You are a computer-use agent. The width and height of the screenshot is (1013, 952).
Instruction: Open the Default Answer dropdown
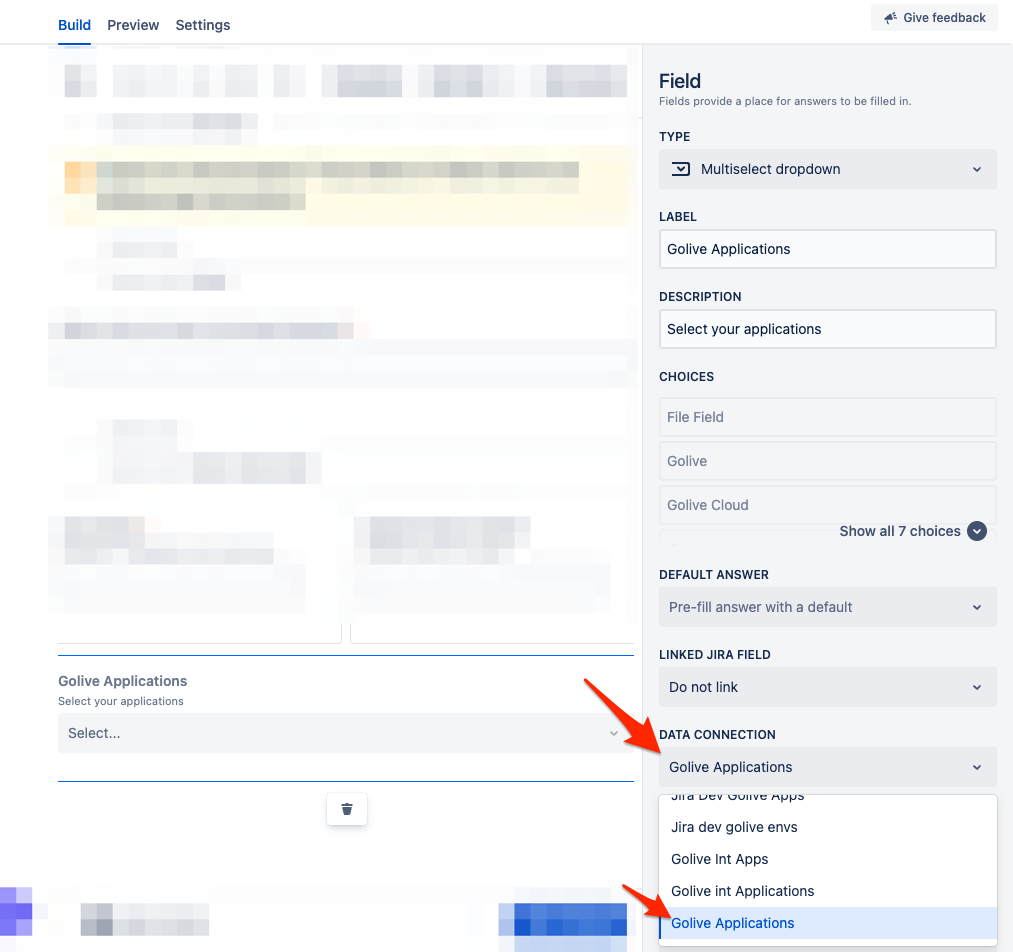827,607
